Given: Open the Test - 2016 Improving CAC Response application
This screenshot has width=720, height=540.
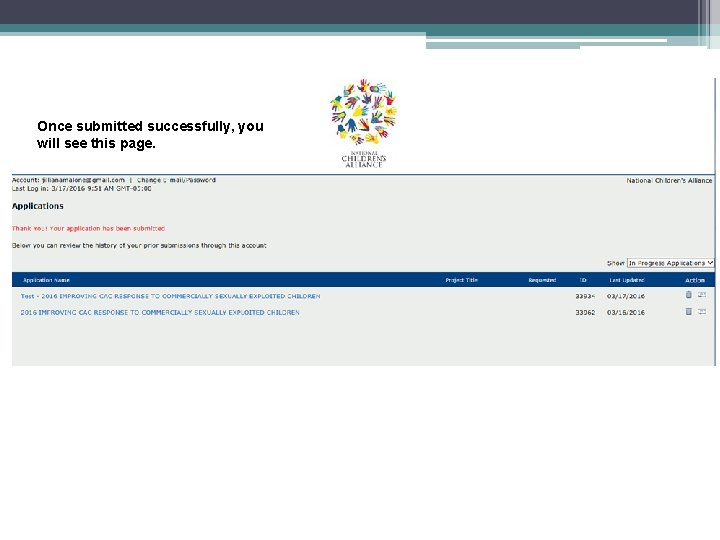Looking at the screenshot, I should 170,296.
